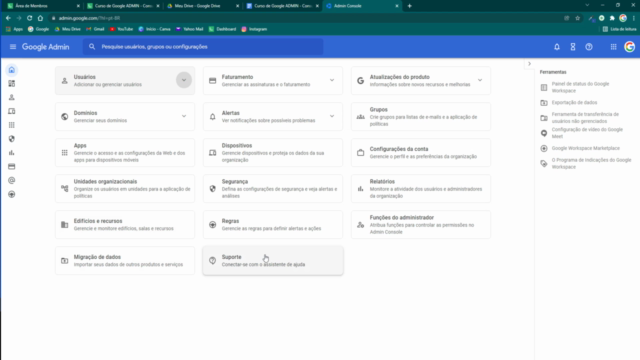Screen dimensions: 640x360
Task: Open Account at-sign icon in sidebar
Action: 11,180
